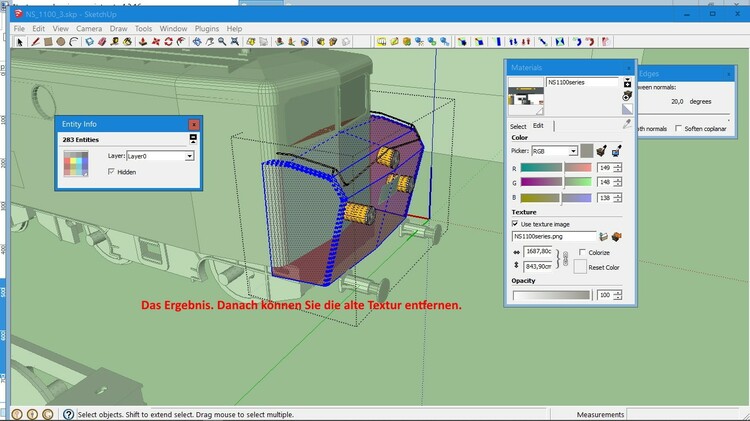Switch to the Select tab in Materials
This screenshot has width=750, height=421.
click(x=518, y=126)
